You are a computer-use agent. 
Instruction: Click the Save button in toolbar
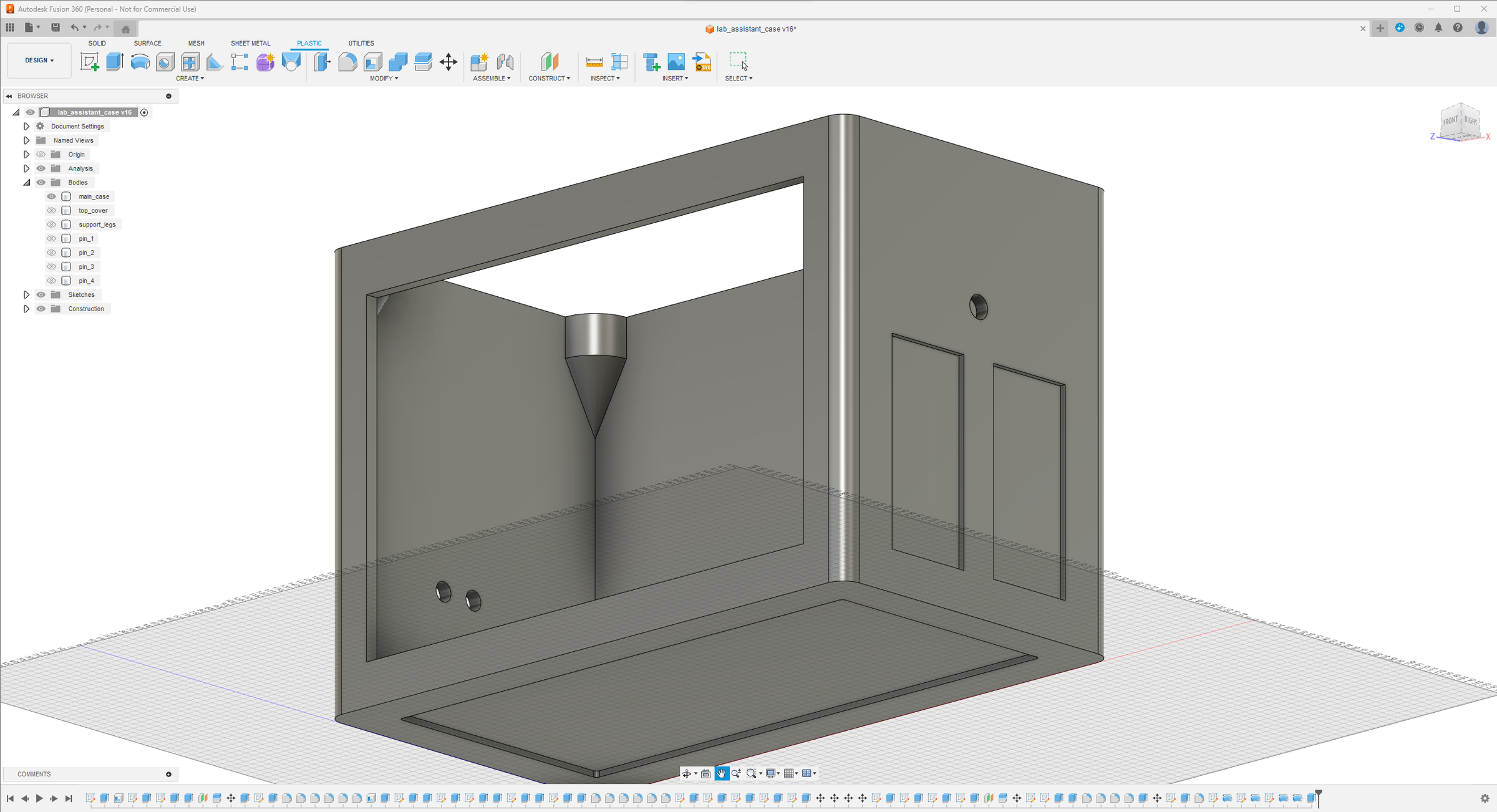[x=56, y=27]
